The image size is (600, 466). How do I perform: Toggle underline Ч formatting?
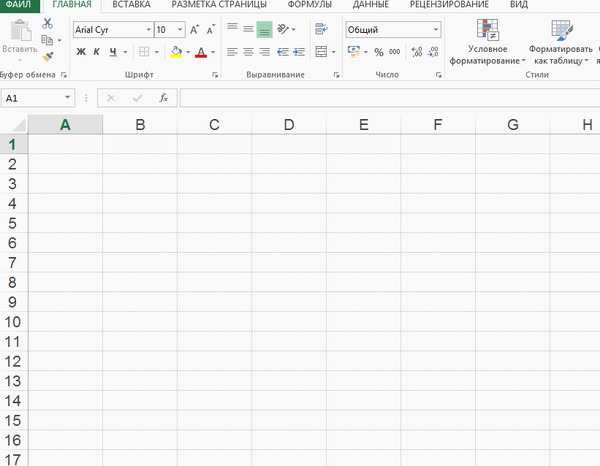[x=113, y=52]
